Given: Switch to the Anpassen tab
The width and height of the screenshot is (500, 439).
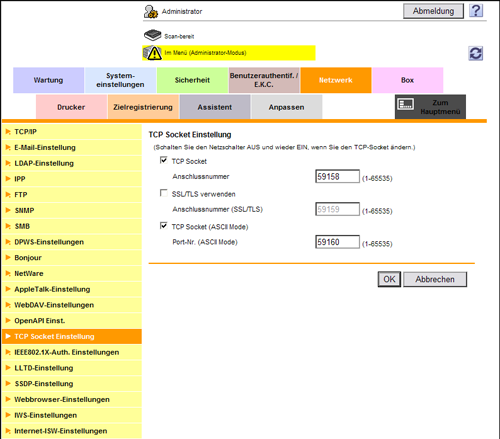Looking at the screenshot, I should pos(287,107).
